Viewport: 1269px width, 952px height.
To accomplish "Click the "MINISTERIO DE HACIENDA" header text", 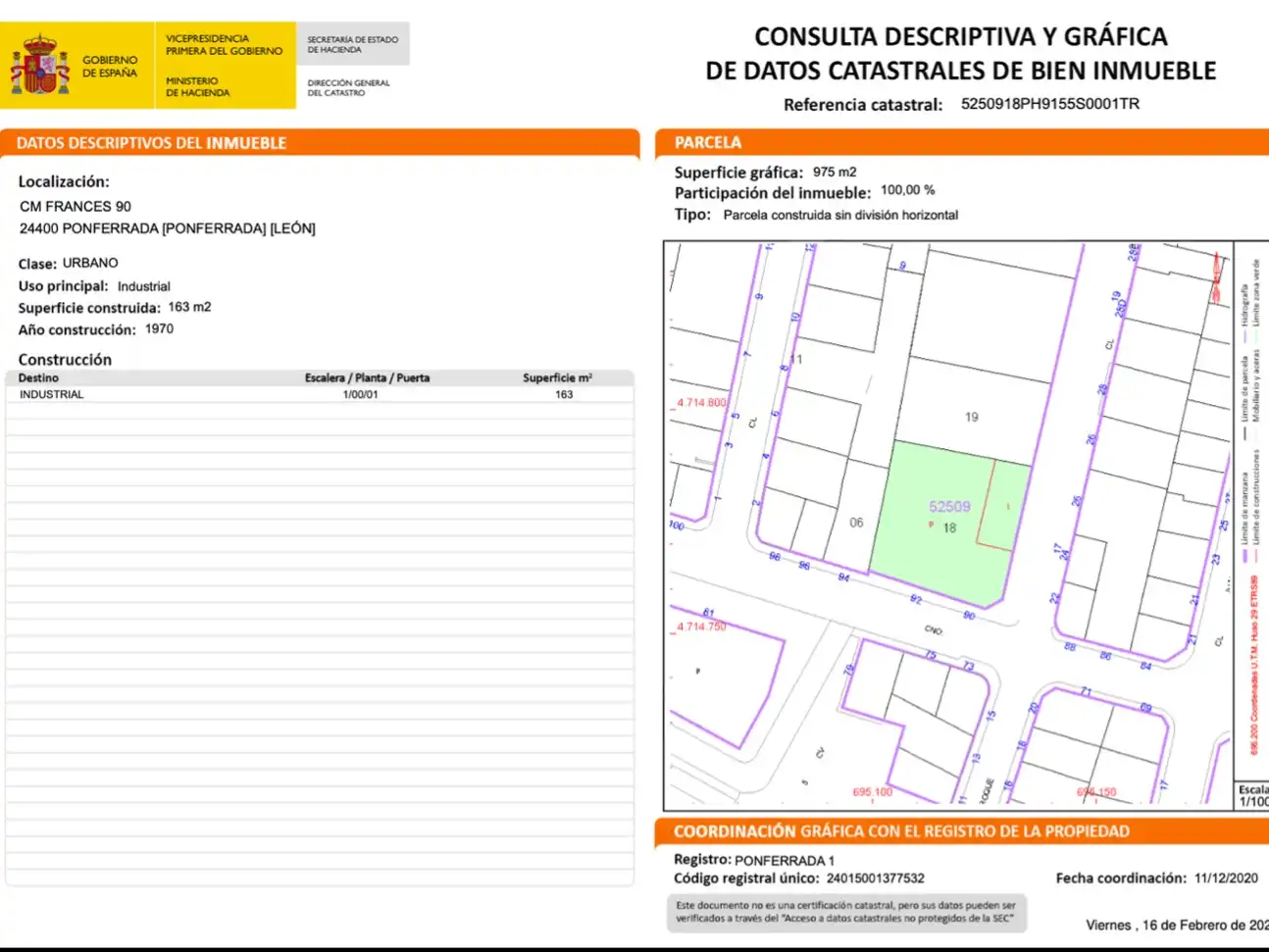I will [197, 86].
